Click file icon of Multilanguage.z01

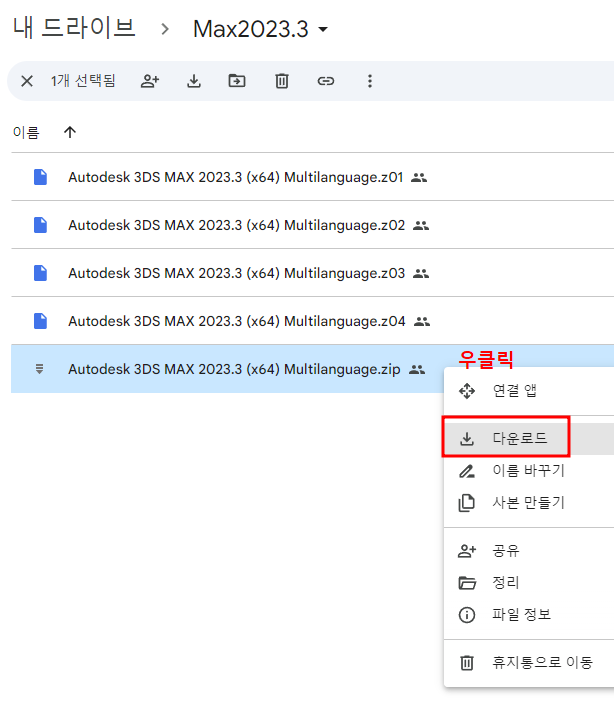pyautogui.click(x=40, y=177)
